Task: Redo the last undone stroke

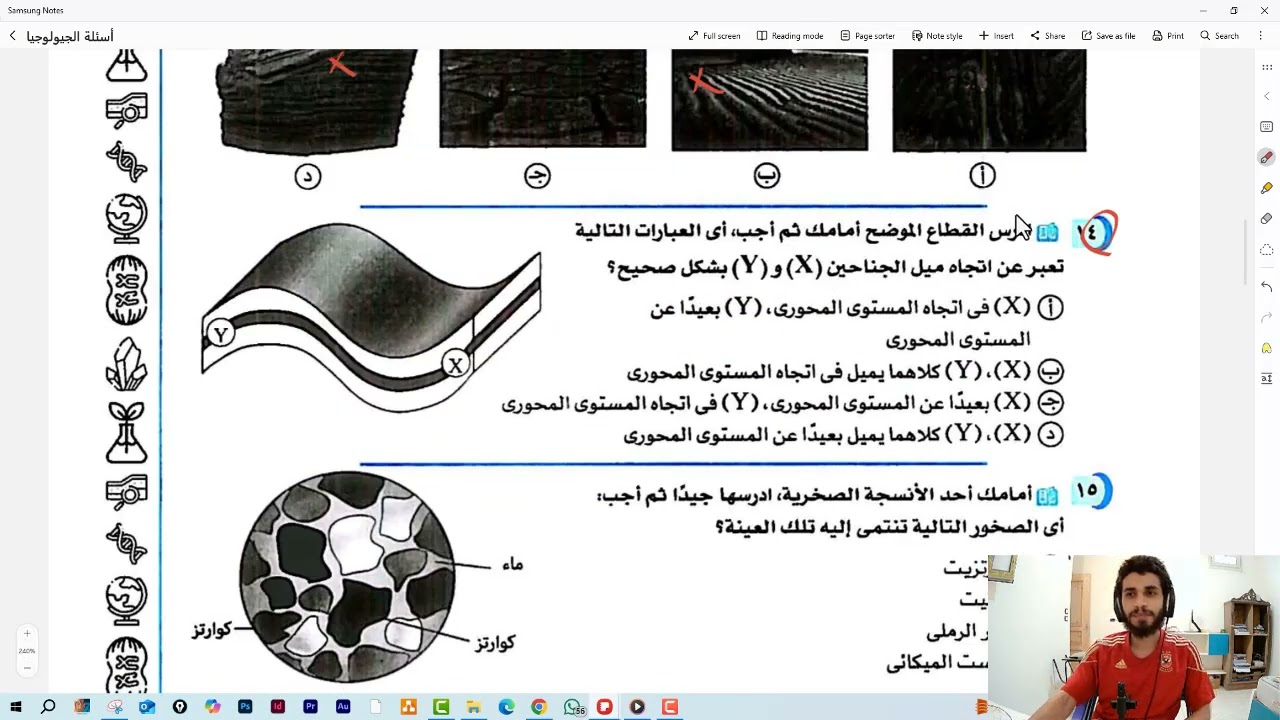Action: pos(1266,317)
